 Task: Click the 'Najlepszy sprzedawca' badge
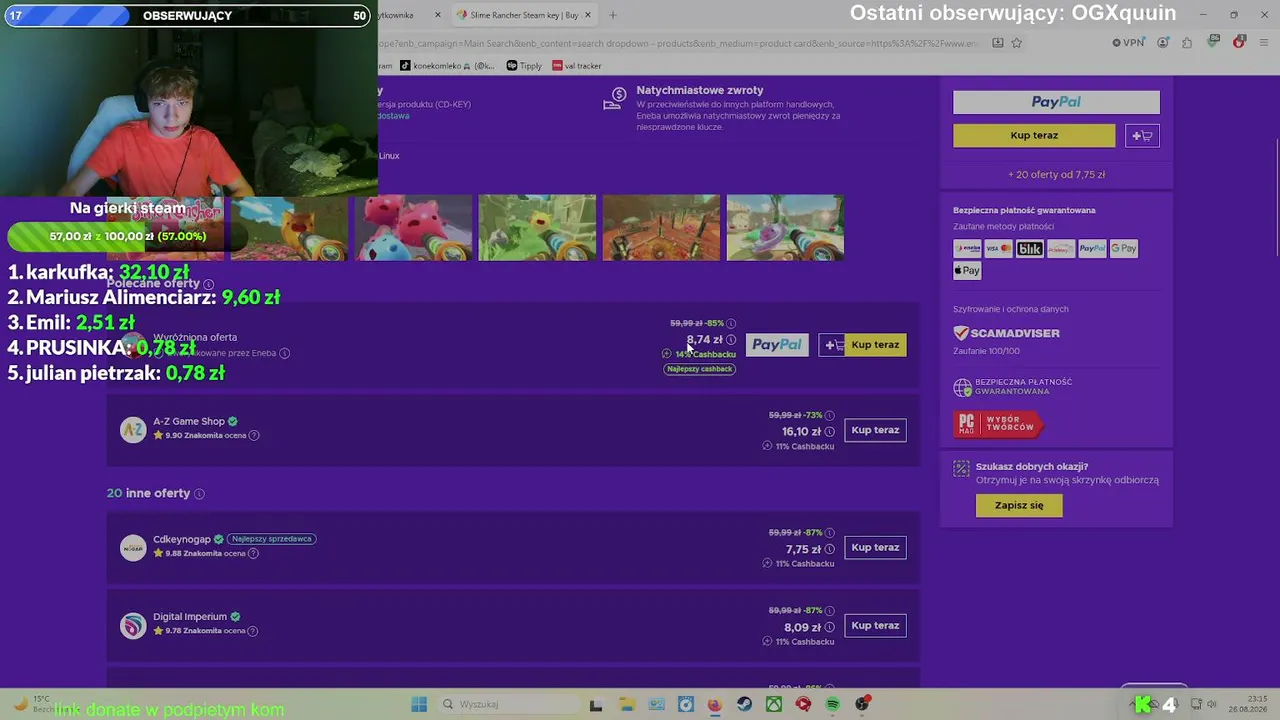[271, 539]
